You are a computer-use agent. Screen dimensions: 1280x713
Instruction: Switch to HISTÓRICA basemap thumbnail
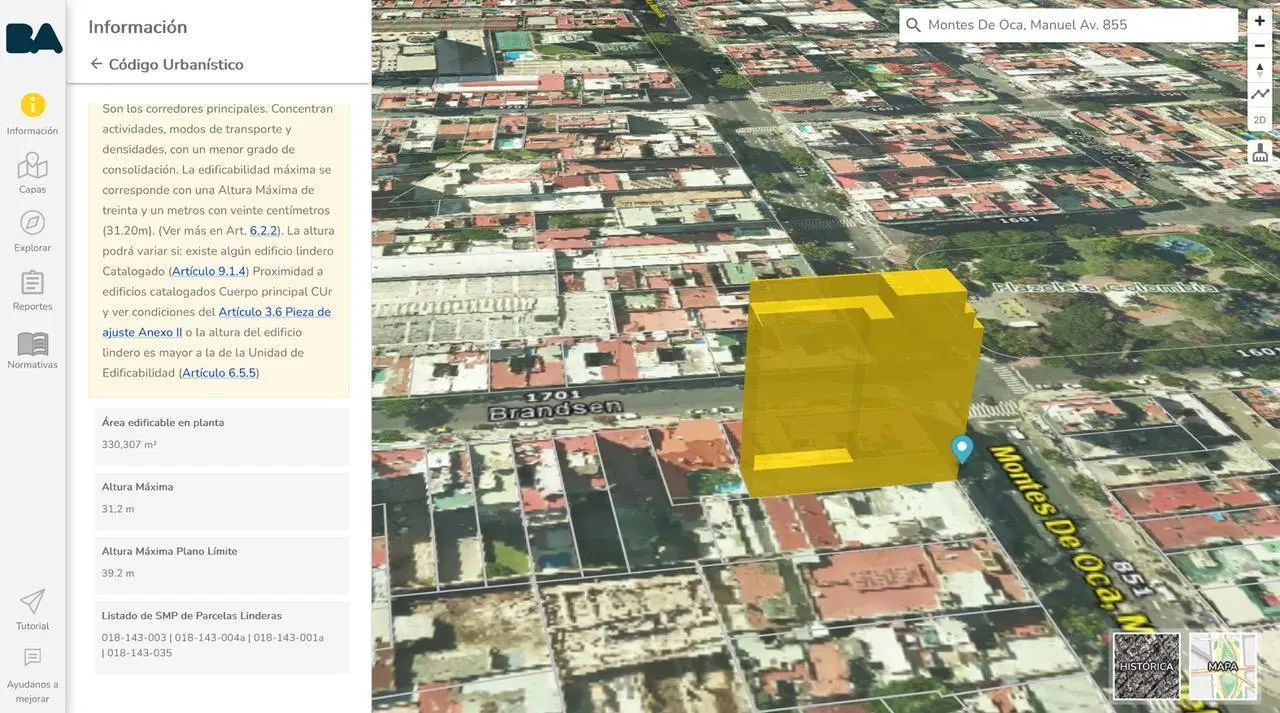1147,666
